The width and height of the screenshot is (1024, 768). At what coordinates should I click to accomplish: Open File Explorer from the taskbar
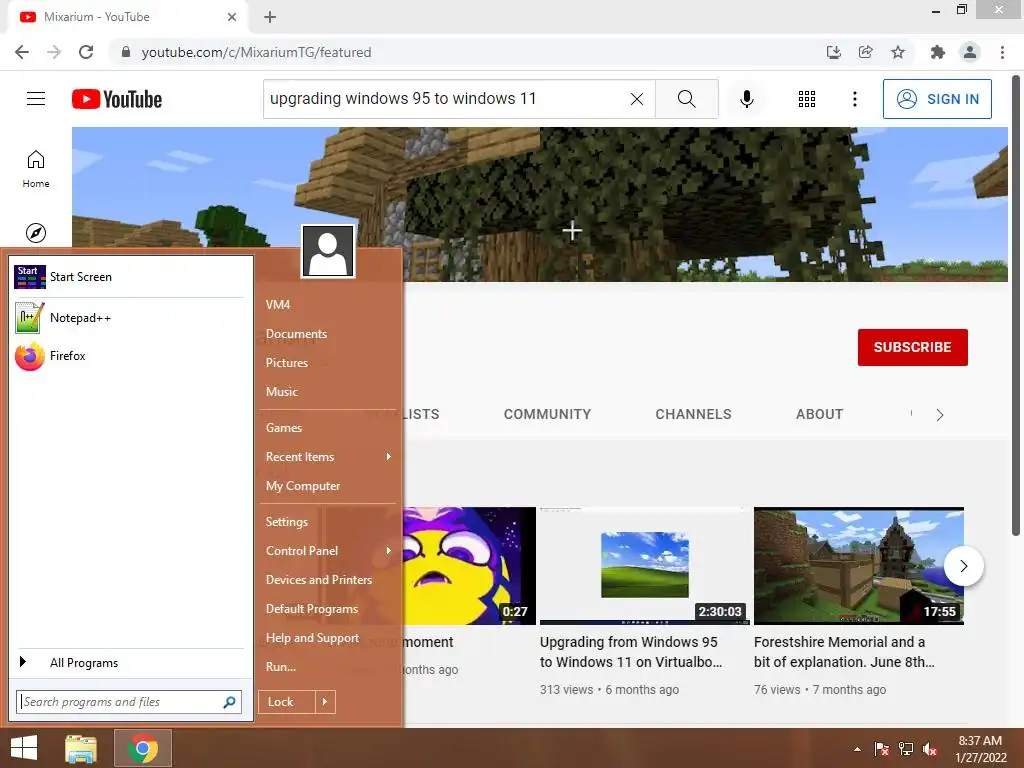point(81,748)
